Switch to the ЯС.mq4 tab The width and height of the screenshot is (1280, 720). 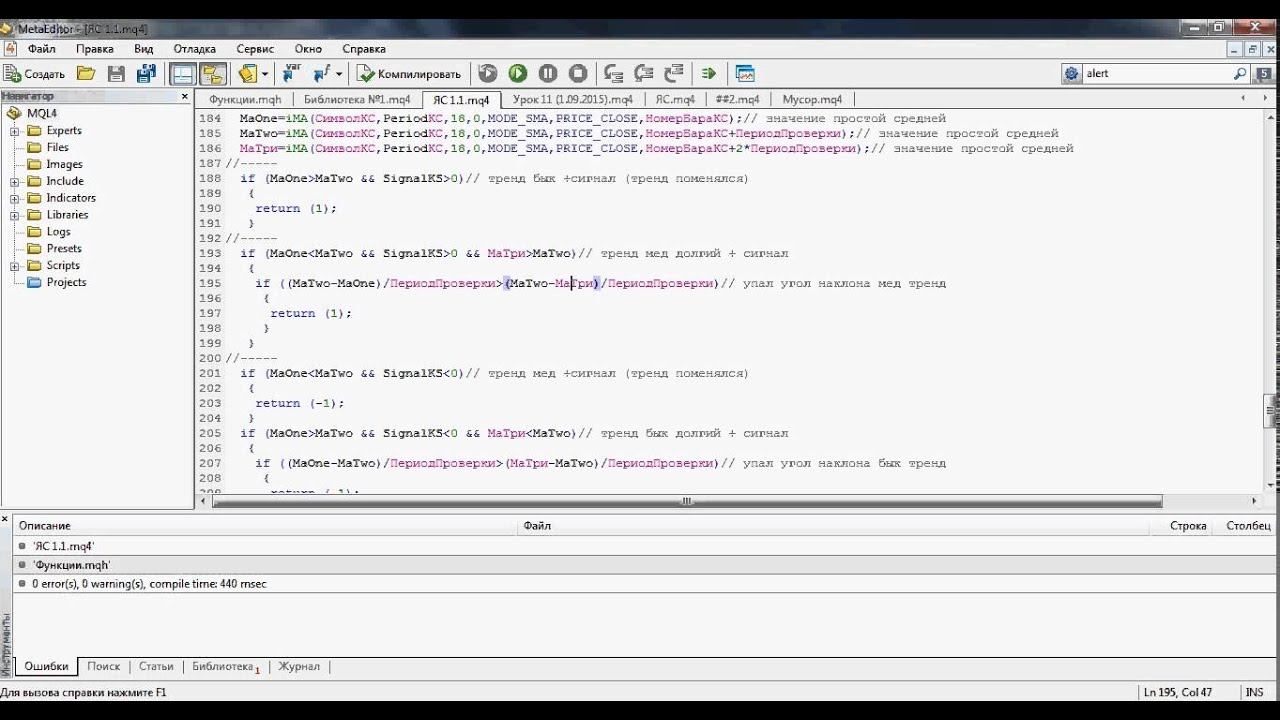tap(675, 100)
